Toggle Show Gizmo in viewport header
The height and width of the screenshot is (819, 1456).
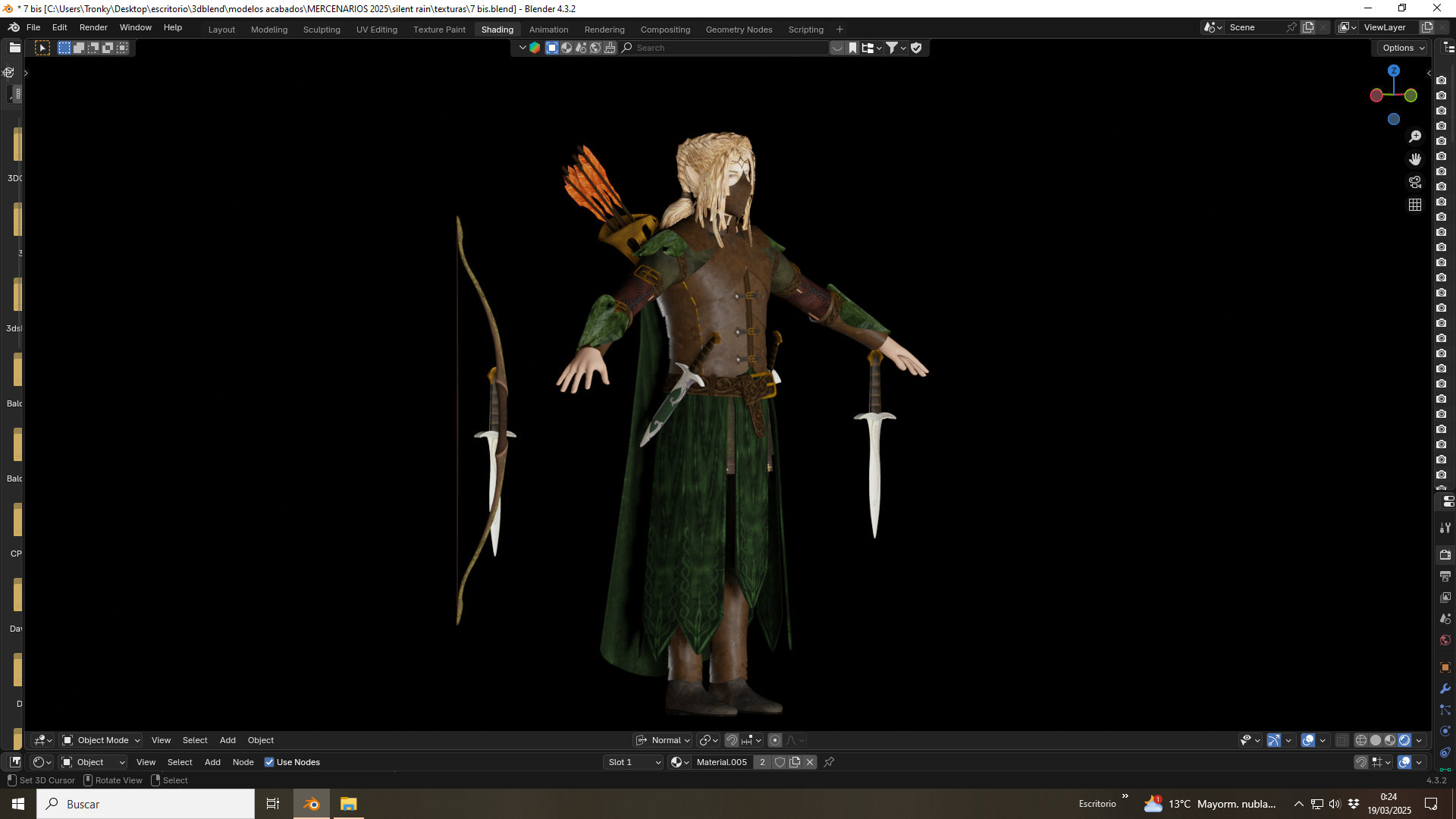[x=1274, y=740]
